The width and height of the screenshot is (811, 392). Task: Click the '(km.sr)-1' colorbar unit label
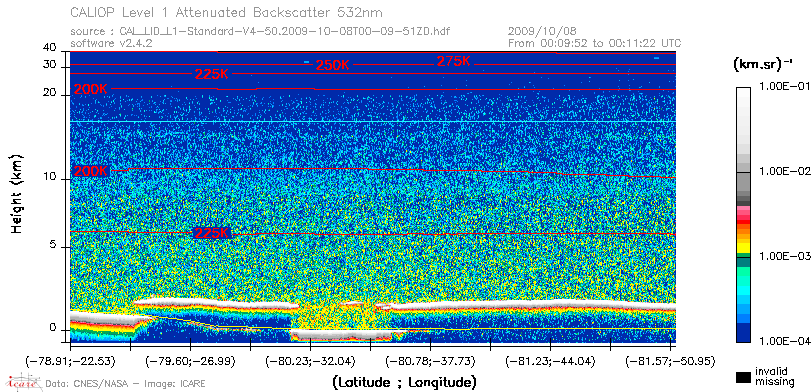763,65
